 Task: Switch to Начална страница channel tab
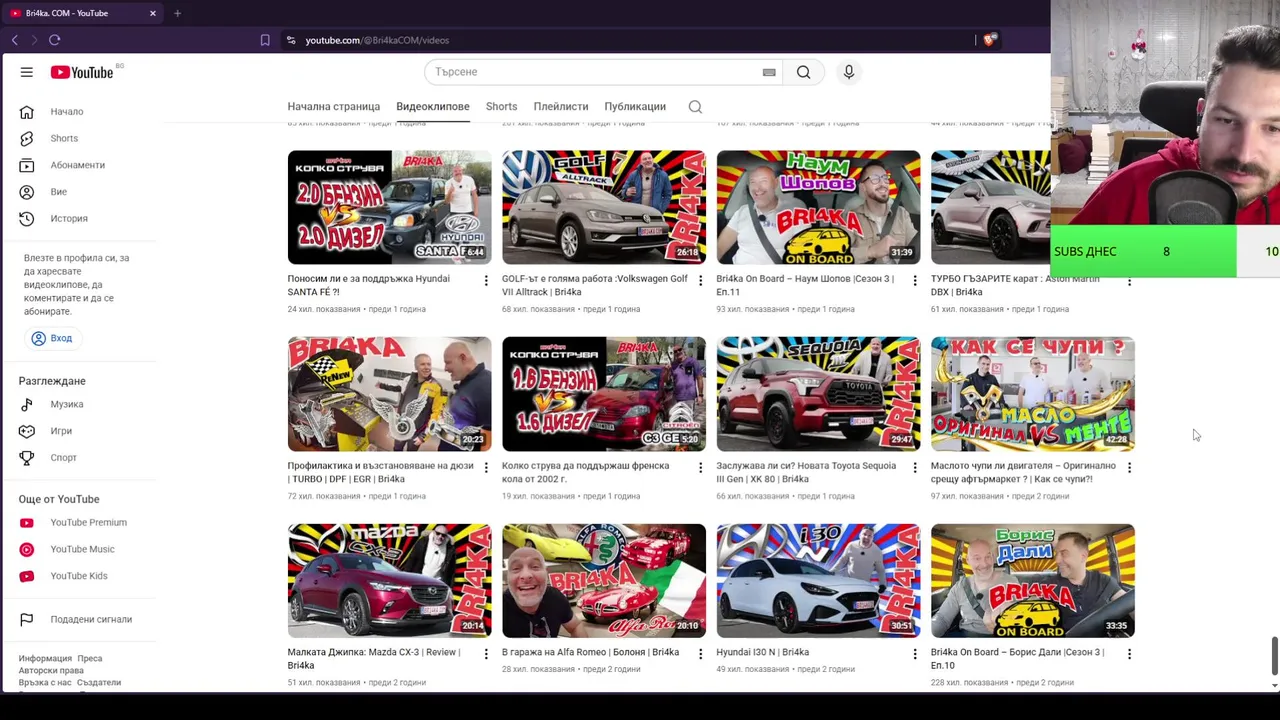tap(334, 106)
